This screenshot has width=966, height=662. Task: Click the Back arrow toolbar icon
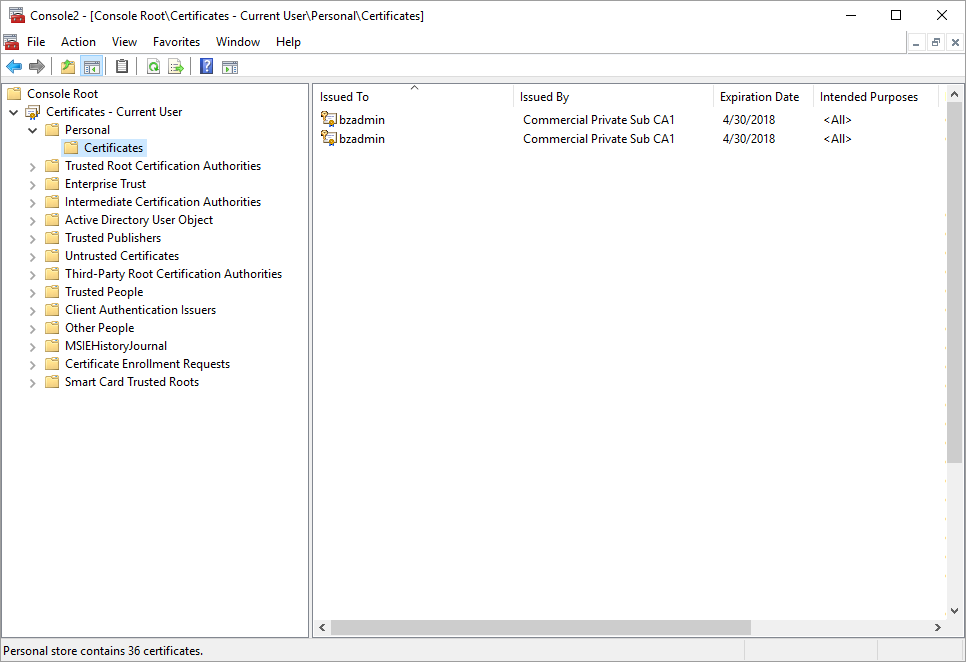pos(14,67)
